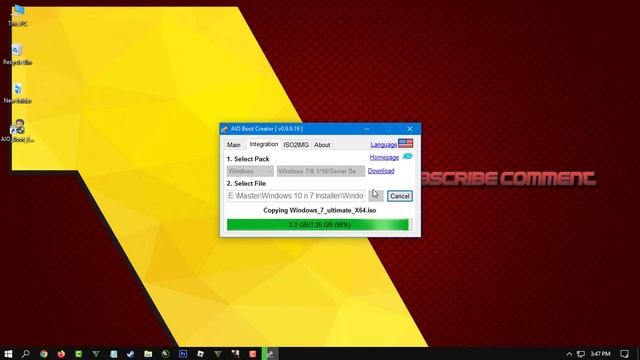Select the Integration tab
This screenshot has height=360, width=640.
click(264, 144)
